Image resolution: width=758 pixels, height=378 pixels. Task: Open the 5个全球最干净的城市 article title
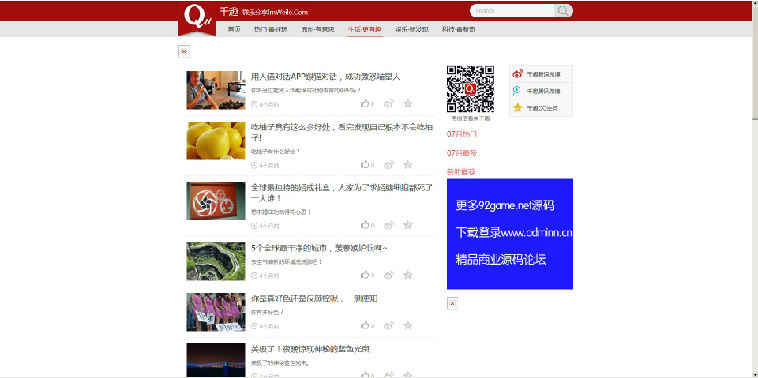[319, 248]
